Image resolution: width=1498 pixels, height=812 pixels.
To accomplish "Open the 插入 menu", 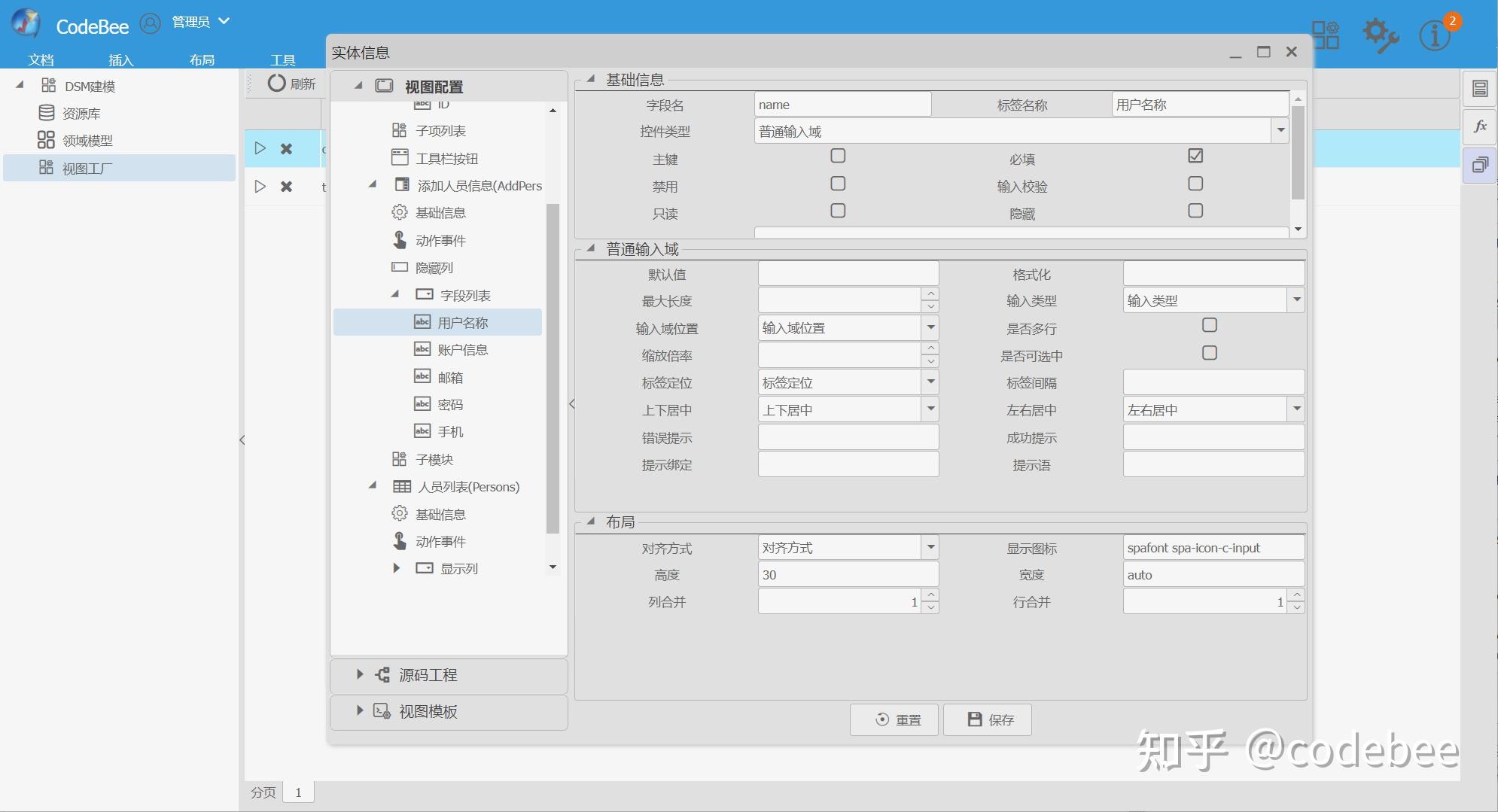I will pyautogui.click(x=122, y=60).
